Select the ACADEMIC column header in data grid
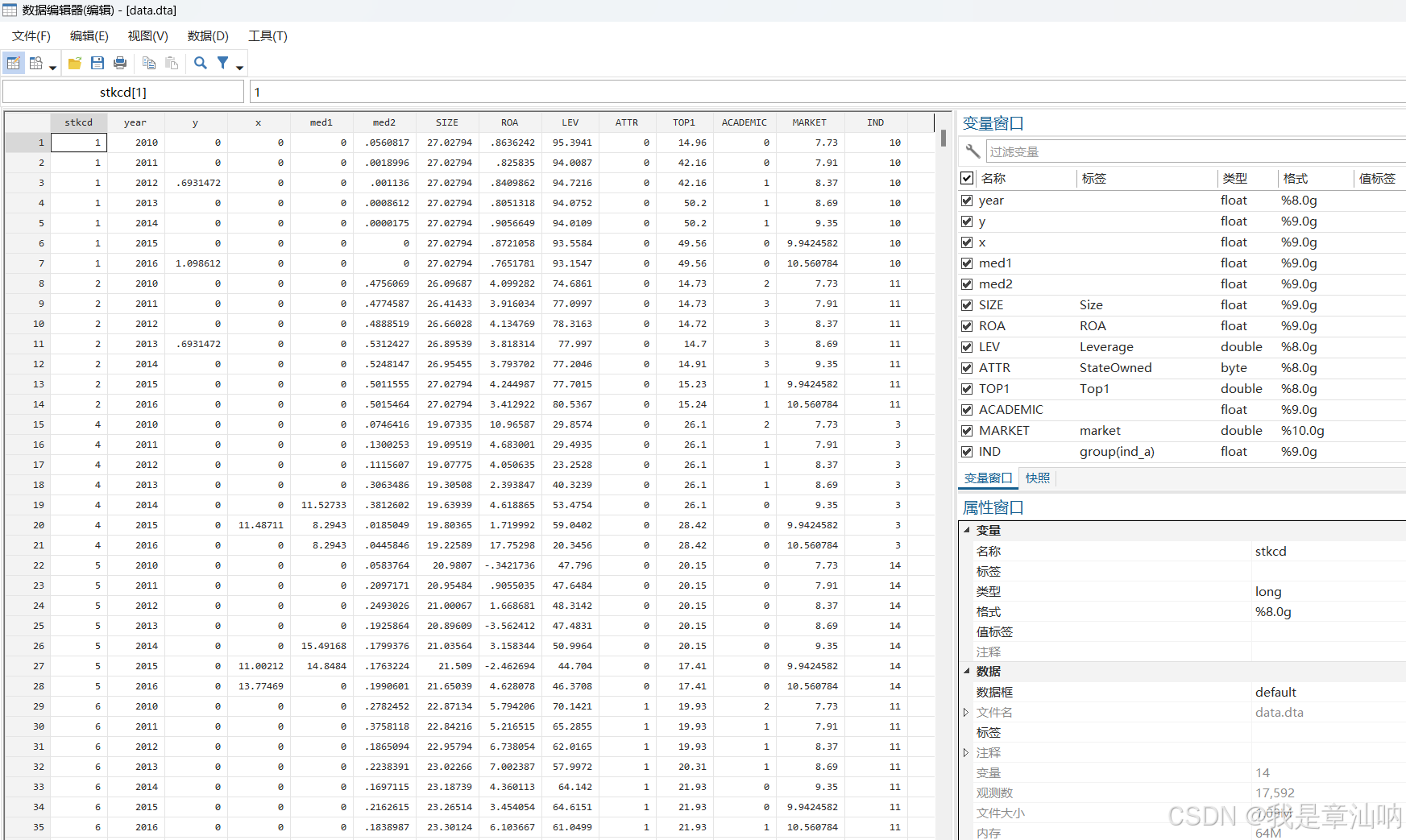The height and width of the screenshot is (840, 1406). [744, 122]
